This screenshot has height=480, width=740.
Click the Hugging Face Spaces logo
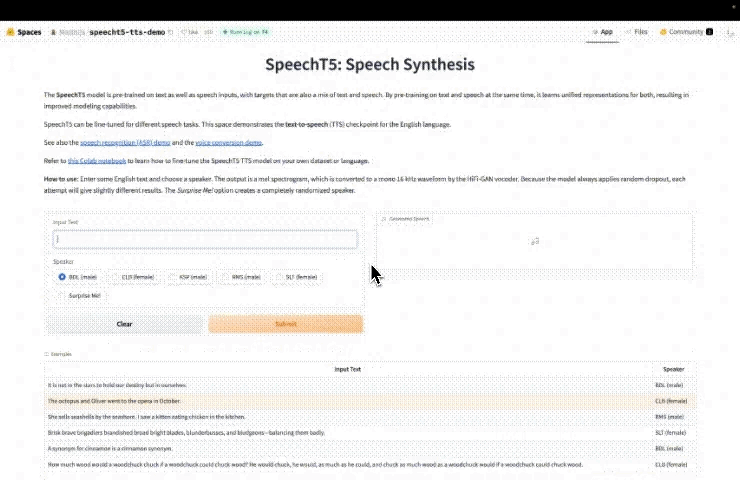10,32
